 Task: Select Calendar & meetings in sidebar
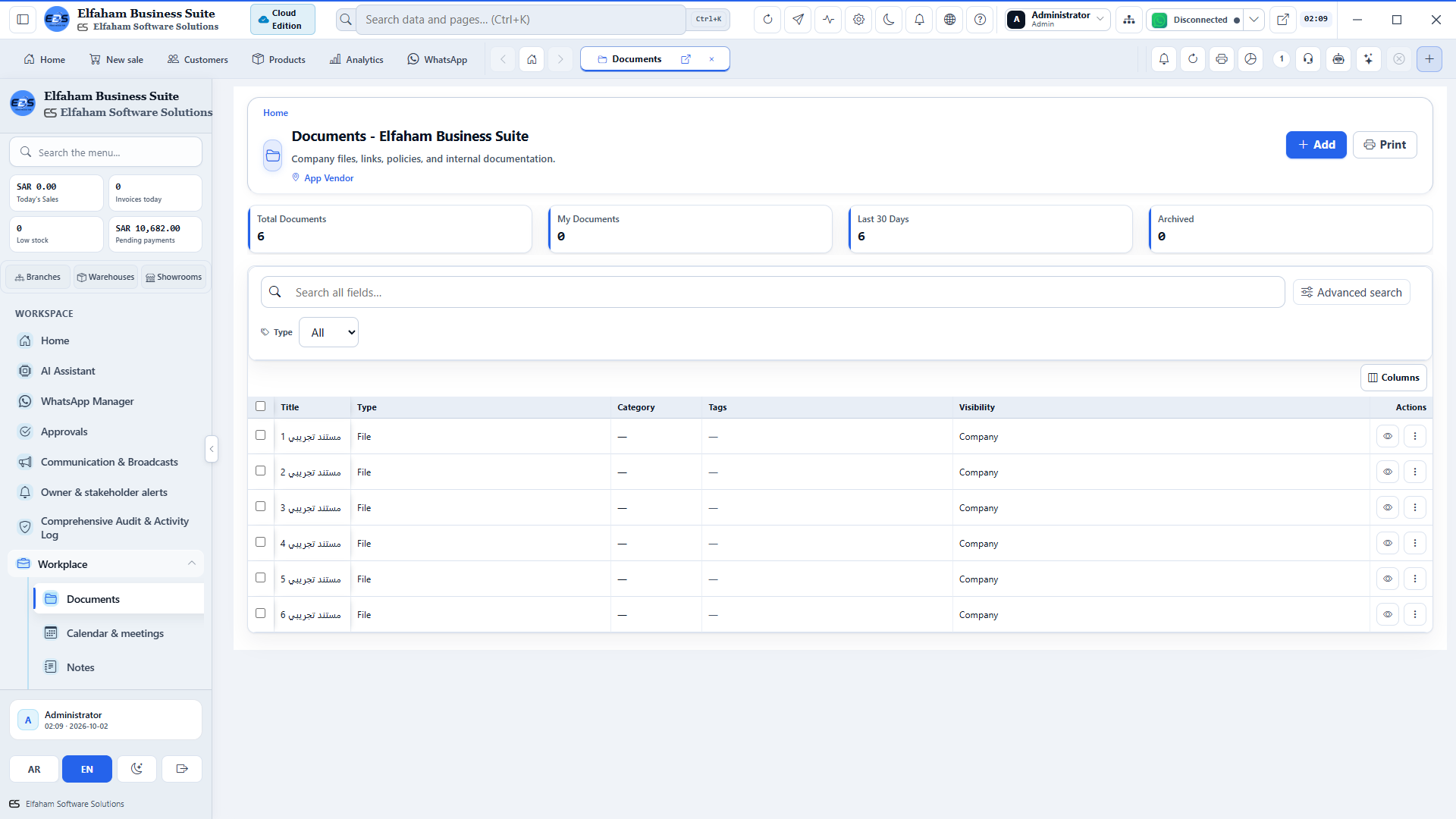coord(119,633)
